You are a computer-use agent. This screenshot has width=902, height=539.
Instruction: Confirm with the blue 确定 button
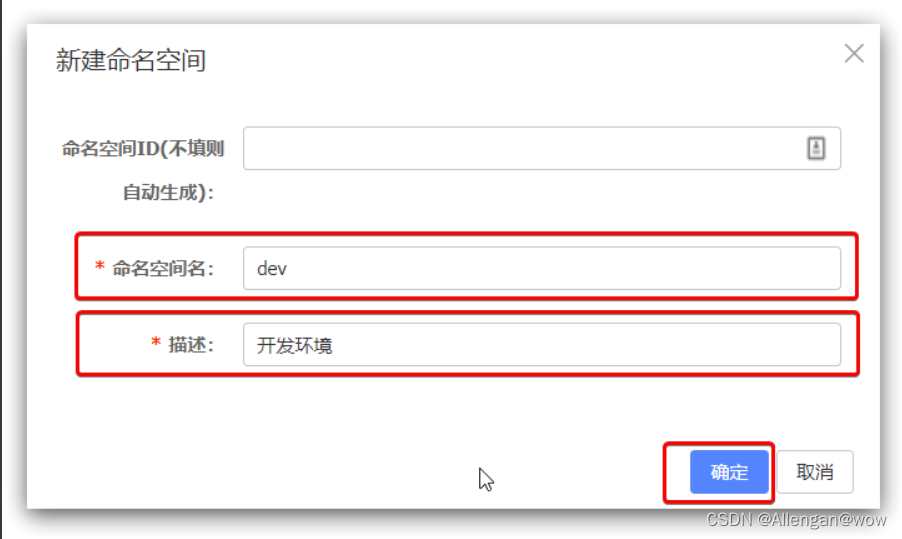729,472
